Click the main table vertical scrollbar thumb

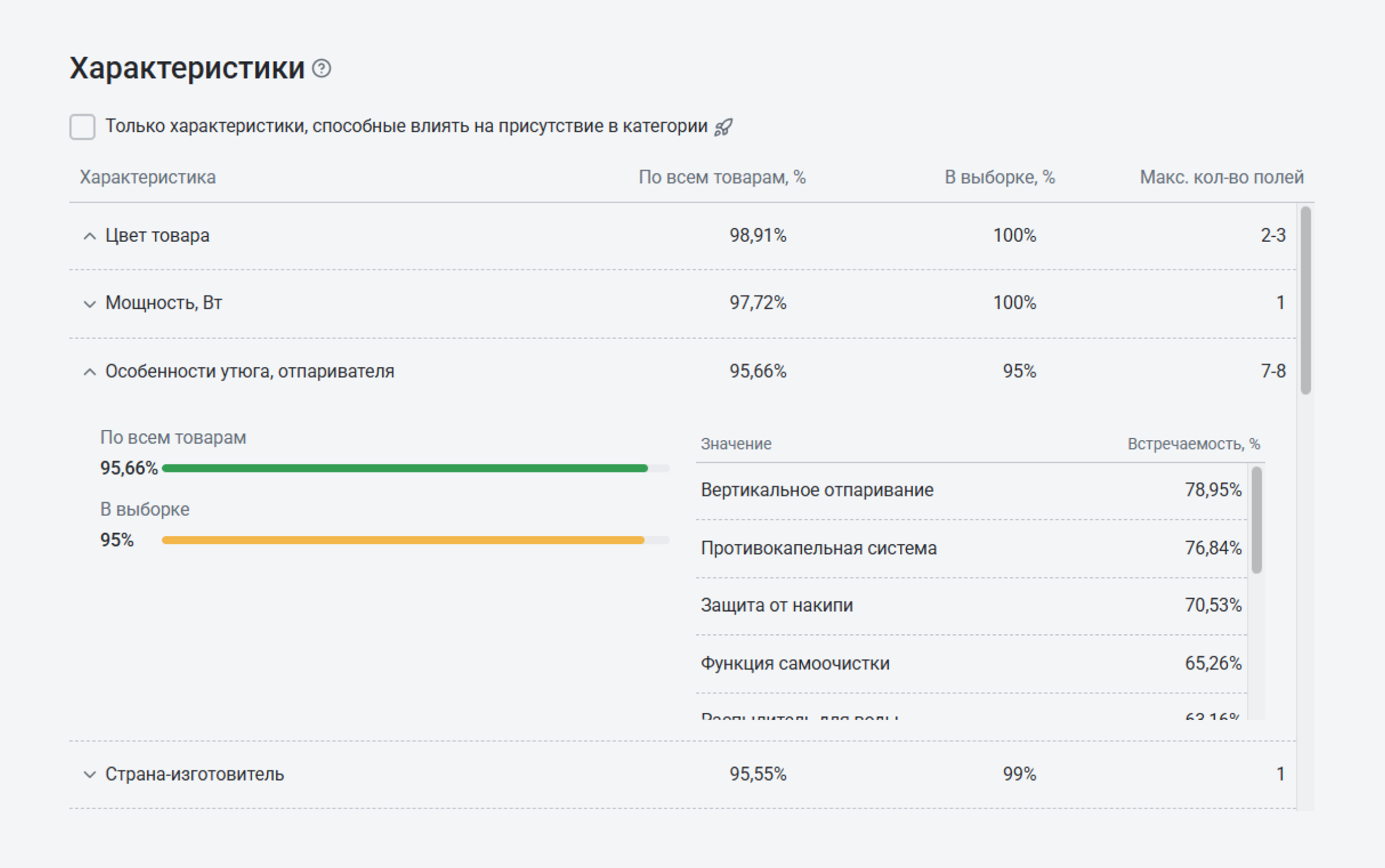point(1306,300)
